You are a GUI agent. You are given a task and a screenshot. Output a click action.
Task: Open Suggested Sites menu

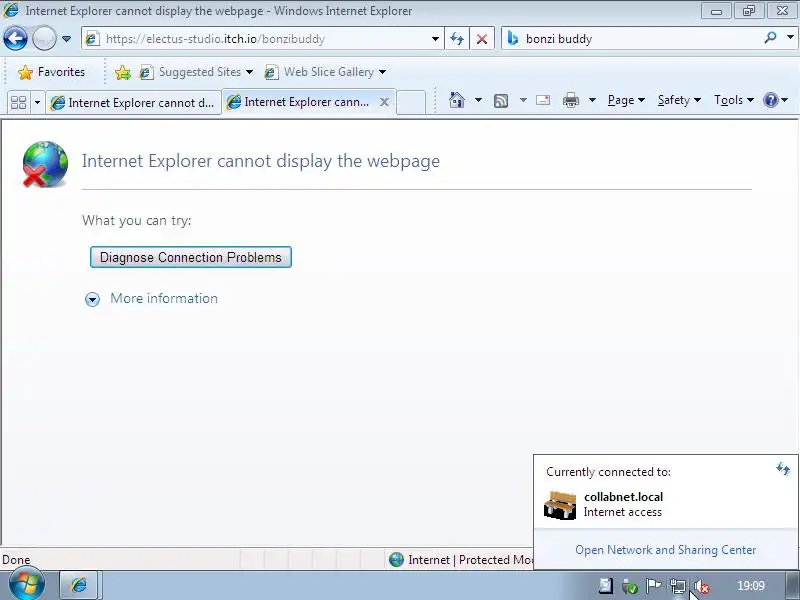pyautogui.click(x=196, y=72)
